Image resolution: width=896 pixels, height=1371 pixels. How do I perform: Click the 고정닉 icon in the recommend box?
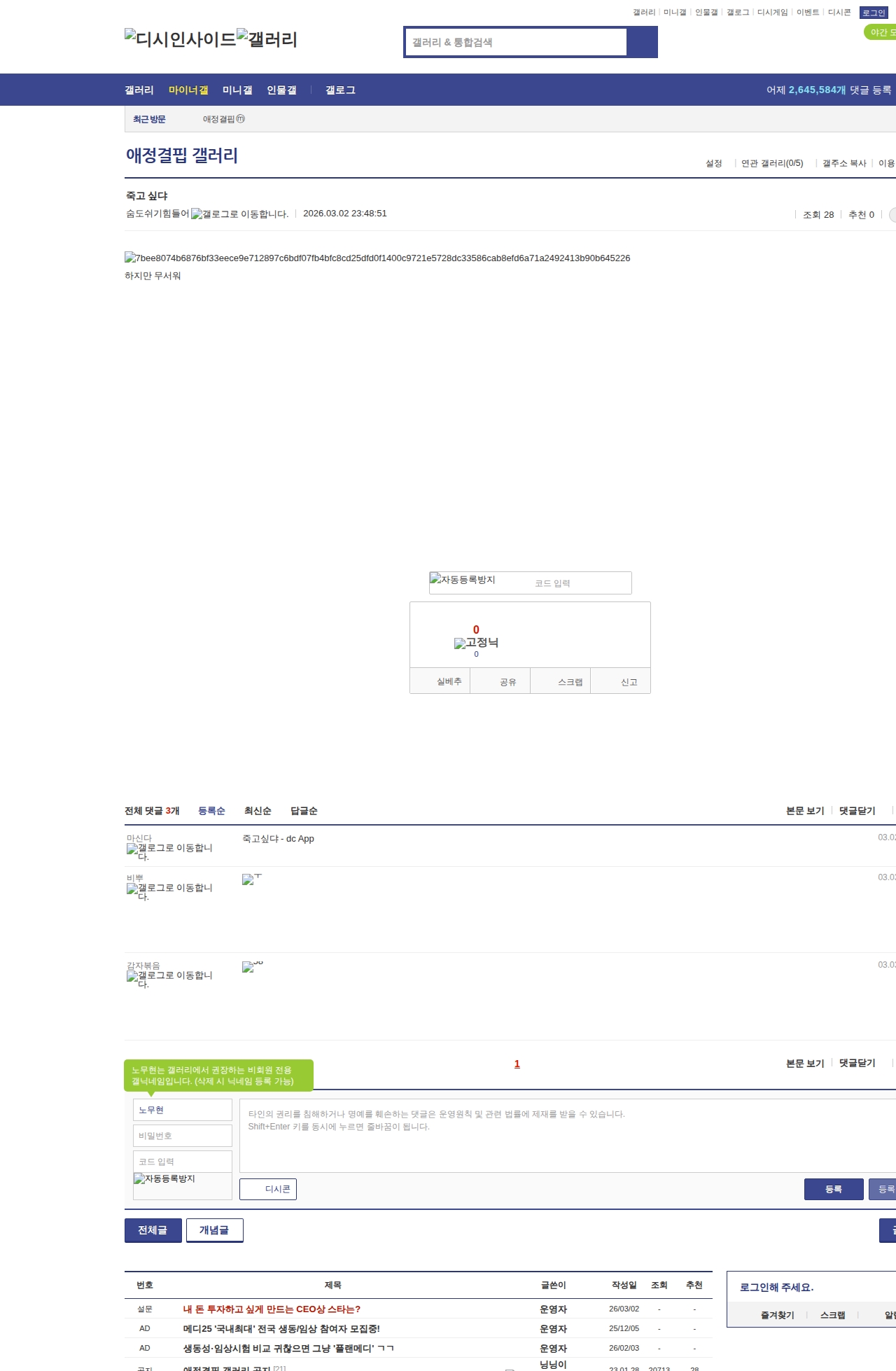pyautogui.click(x=477, y=643)
